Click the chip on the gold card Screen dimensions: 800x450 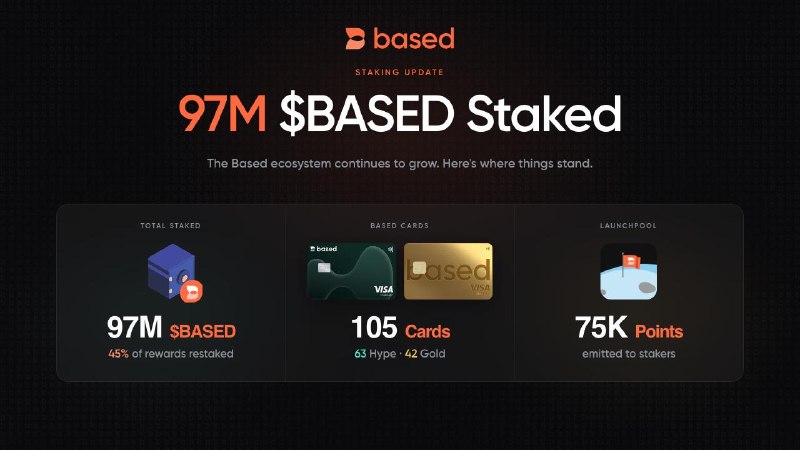419,267
